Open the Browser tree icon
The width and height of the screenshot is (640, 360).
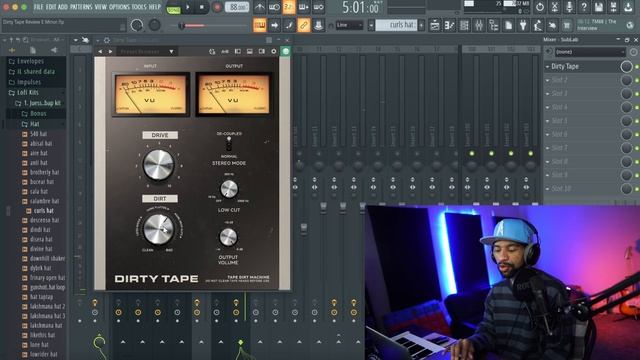[494, 25]
